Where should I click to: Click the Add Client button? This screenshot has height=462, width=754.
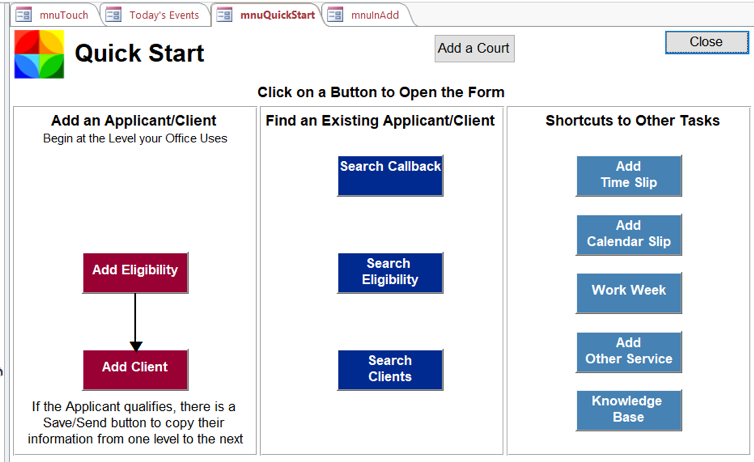[135, 368]
